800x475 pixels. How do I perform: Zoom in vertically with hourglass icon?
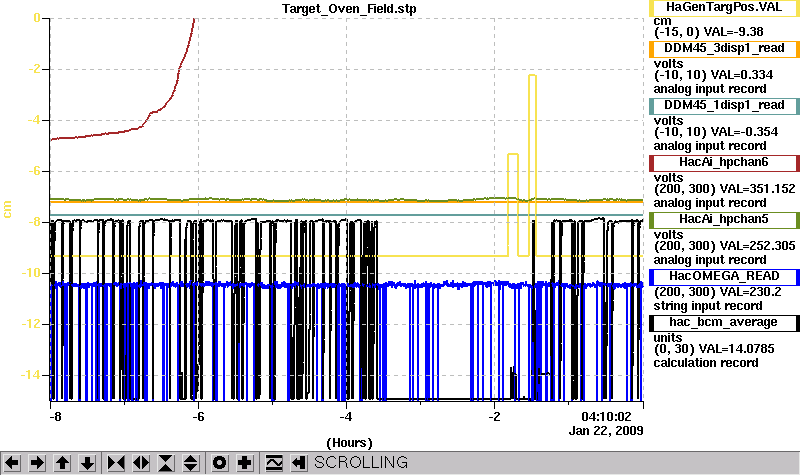click(166, 463)
